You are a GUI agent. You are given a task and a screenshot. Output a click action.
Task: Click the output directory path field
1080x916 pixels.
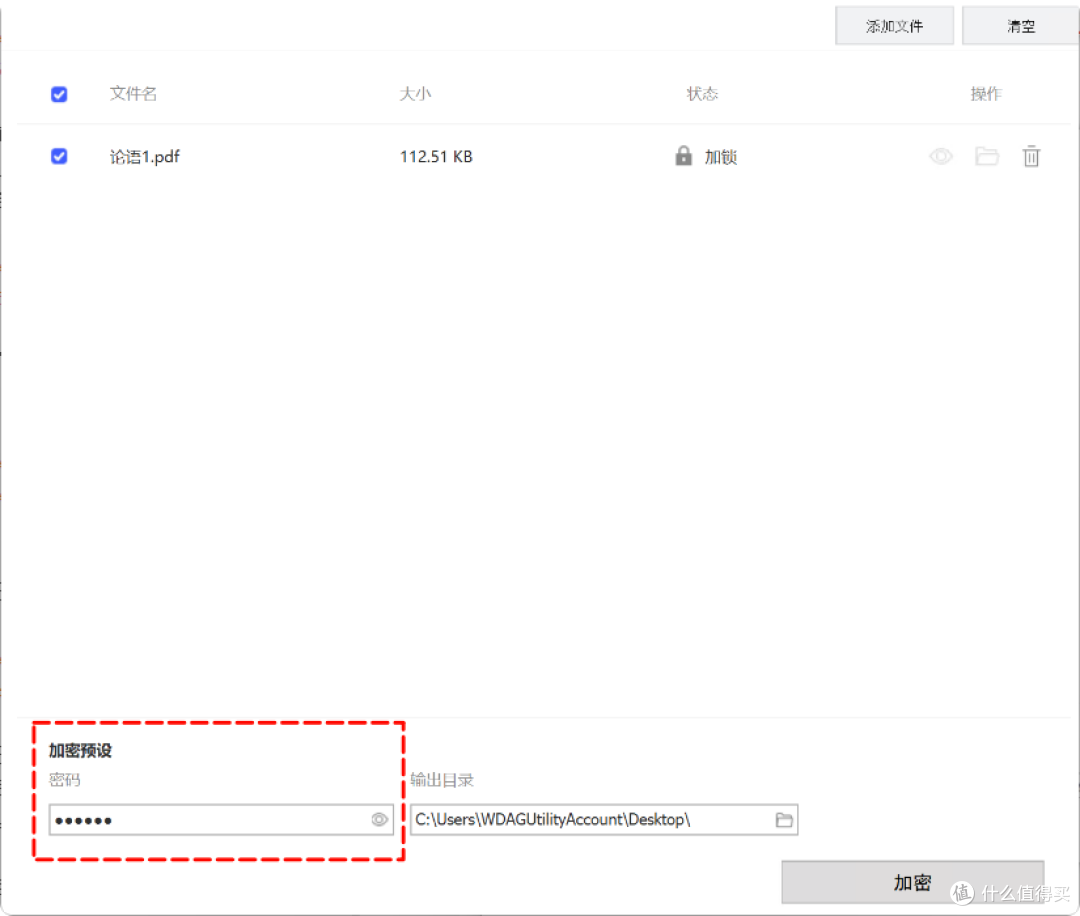click(x=604, y=820)
